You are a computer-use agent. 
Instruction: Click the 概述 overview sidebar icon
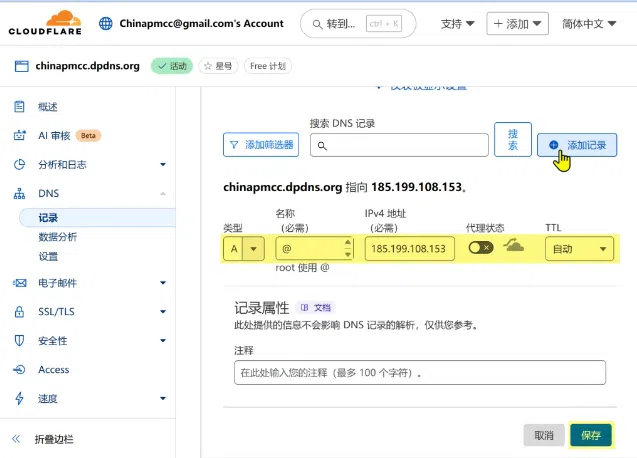19,107
